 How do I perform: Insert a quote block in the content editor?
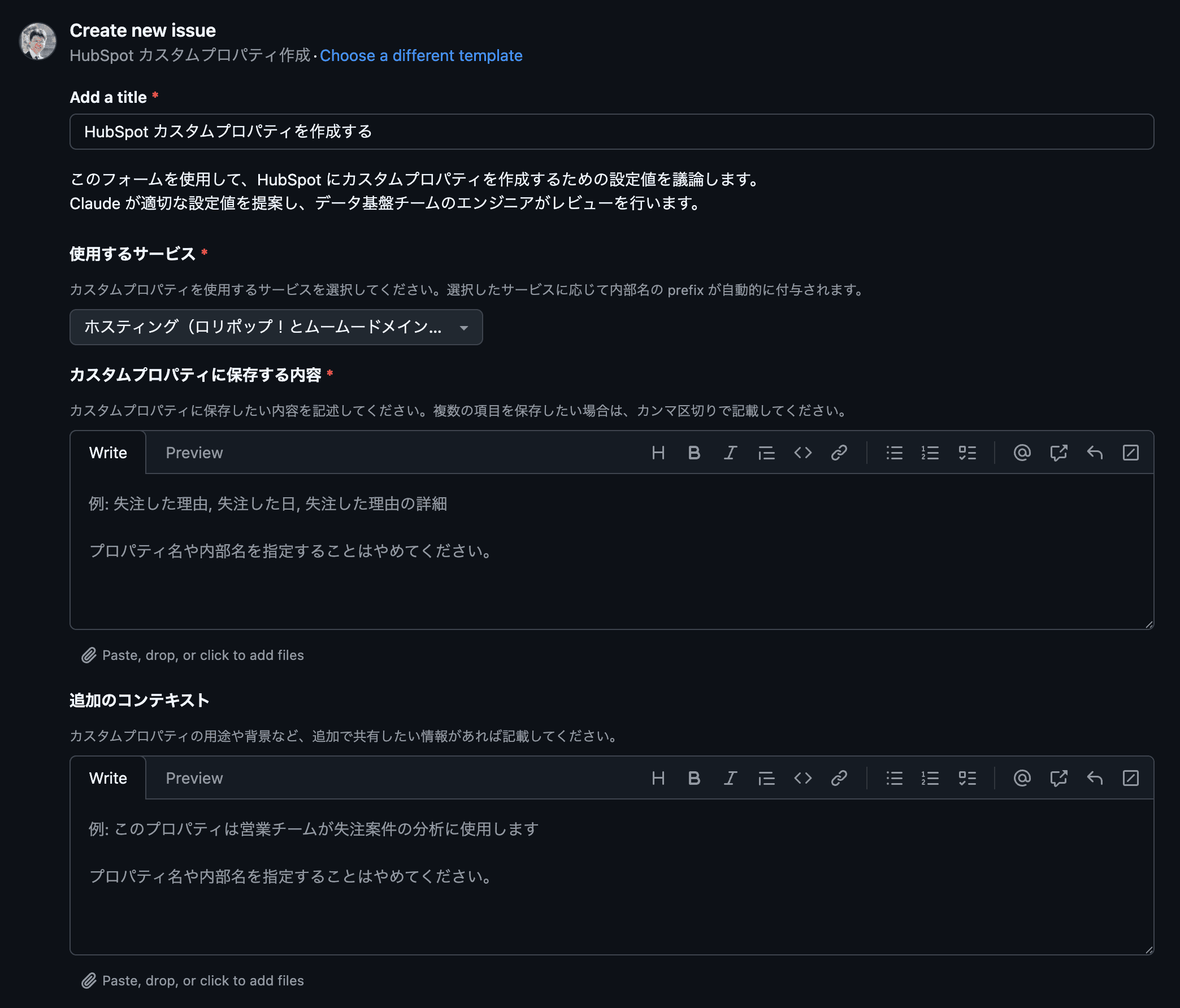766,453
